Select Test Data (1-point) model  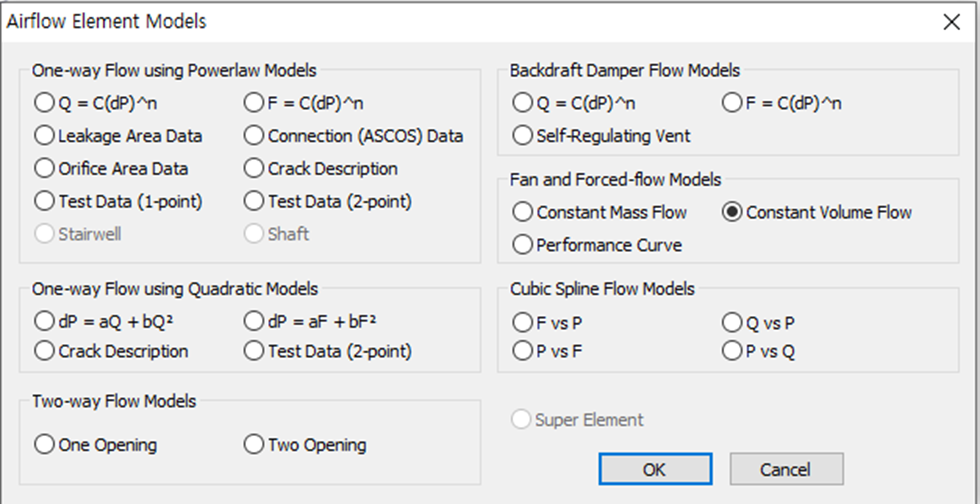(x=44, y=201)
